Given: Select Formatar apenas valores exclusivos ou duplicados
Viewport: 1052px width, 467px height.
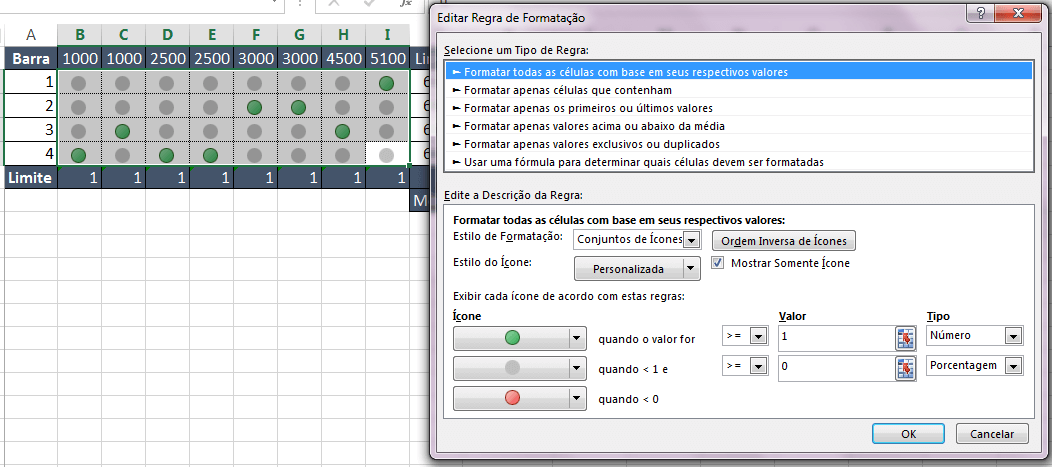Looking at the screenshot, I should 738,144.
